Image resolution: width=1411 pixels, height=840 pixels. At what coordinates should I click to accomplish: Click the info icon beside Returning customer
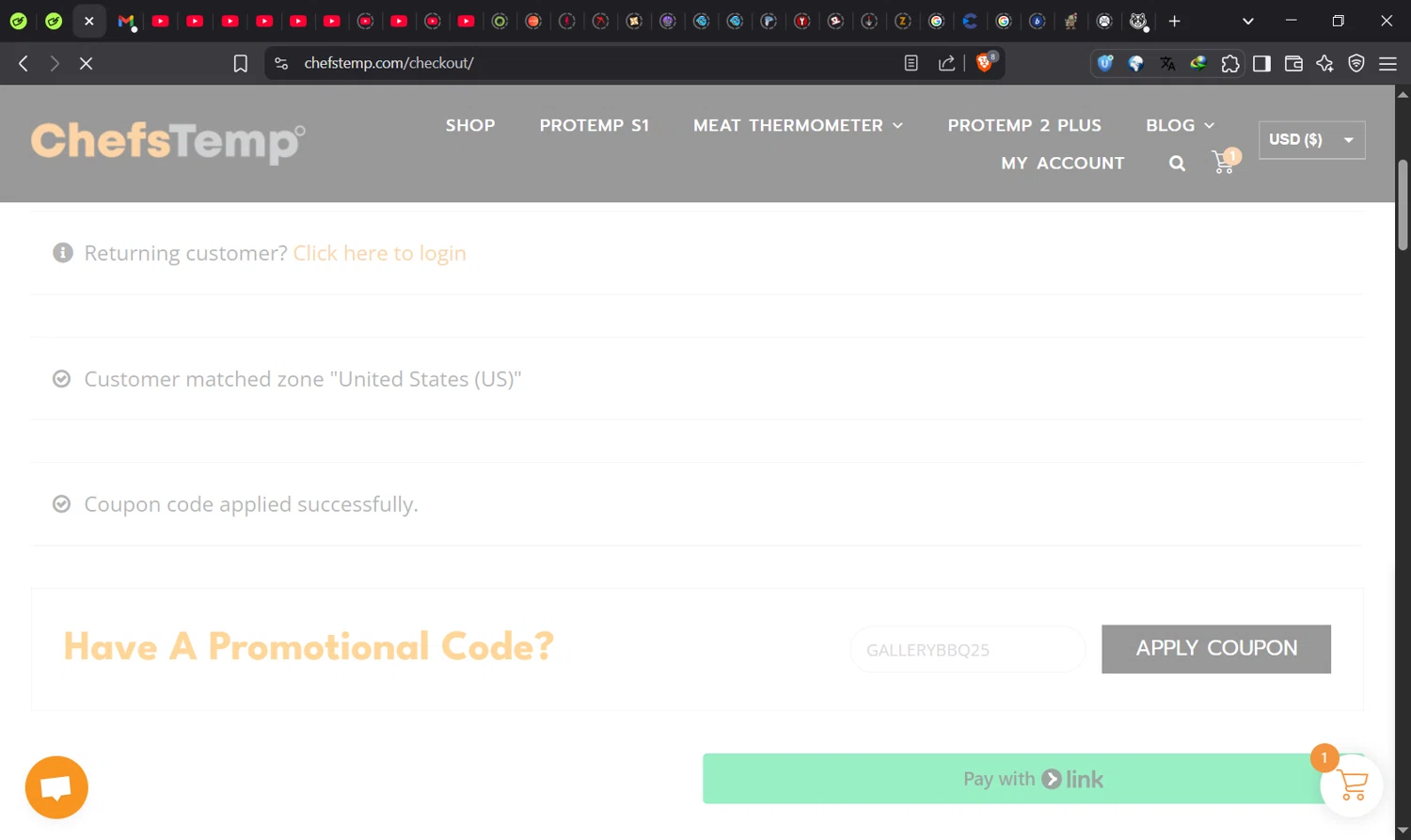click(x=63, y=253)
